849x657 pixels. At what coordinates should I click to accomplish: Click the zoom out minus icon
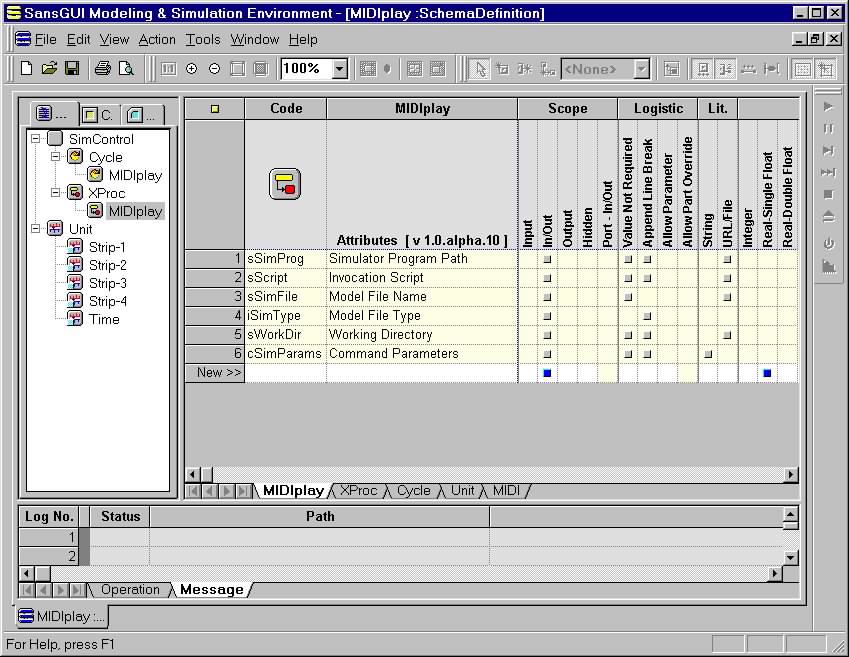click(214, 69)
